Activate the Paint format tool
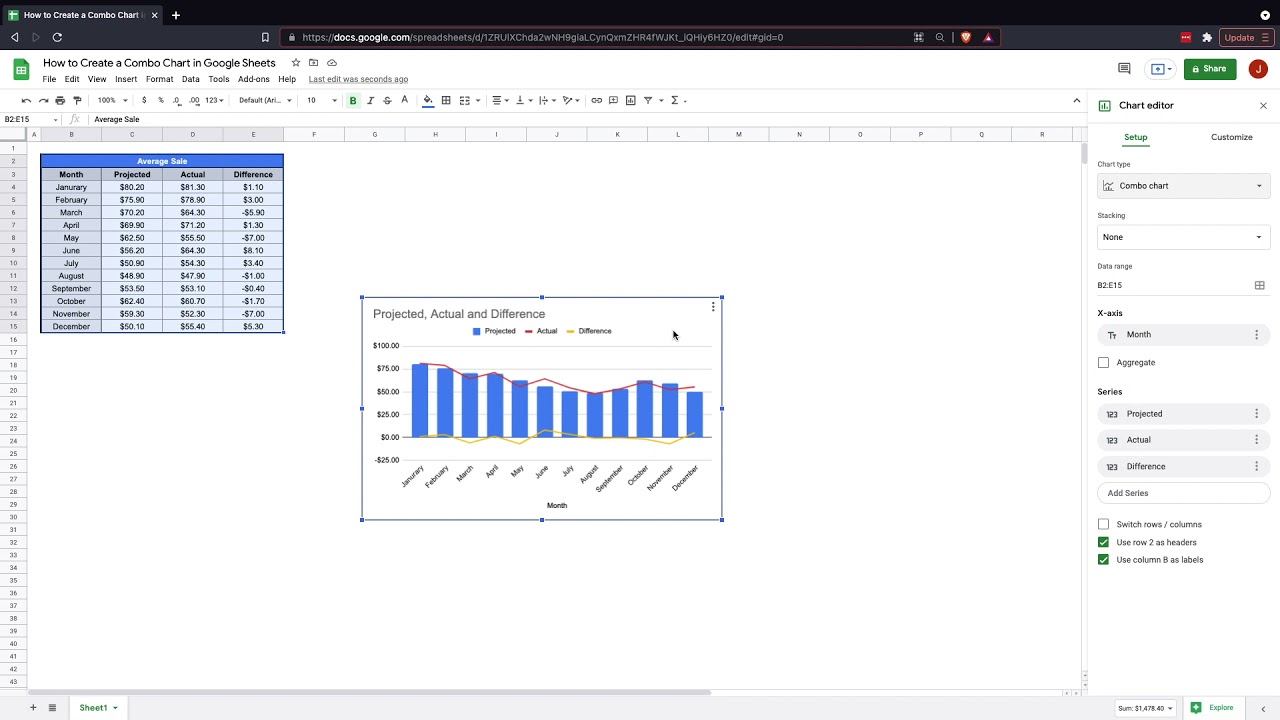Image resolution: width=1280 pixels, height=720 pixels. tap(77, 100)
